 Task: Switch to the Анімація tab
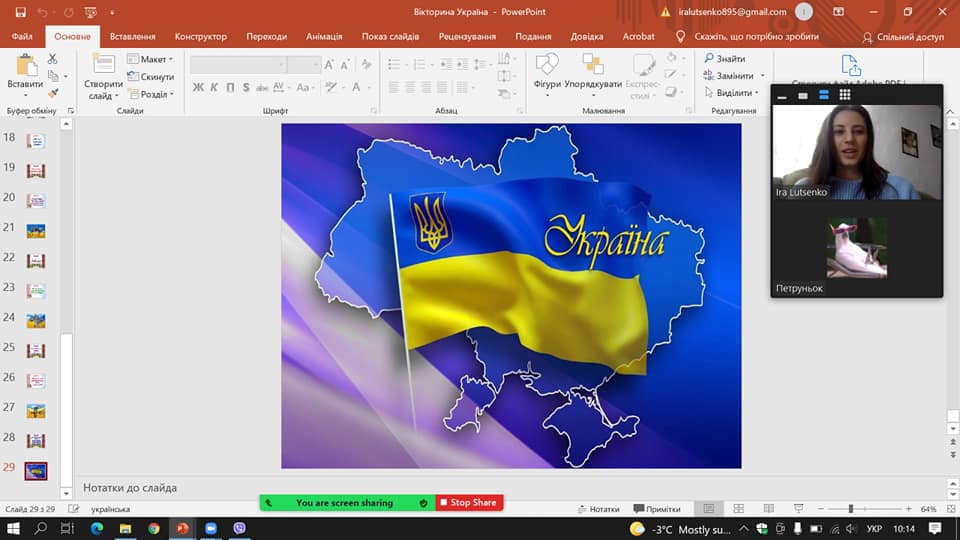[324, 37]
